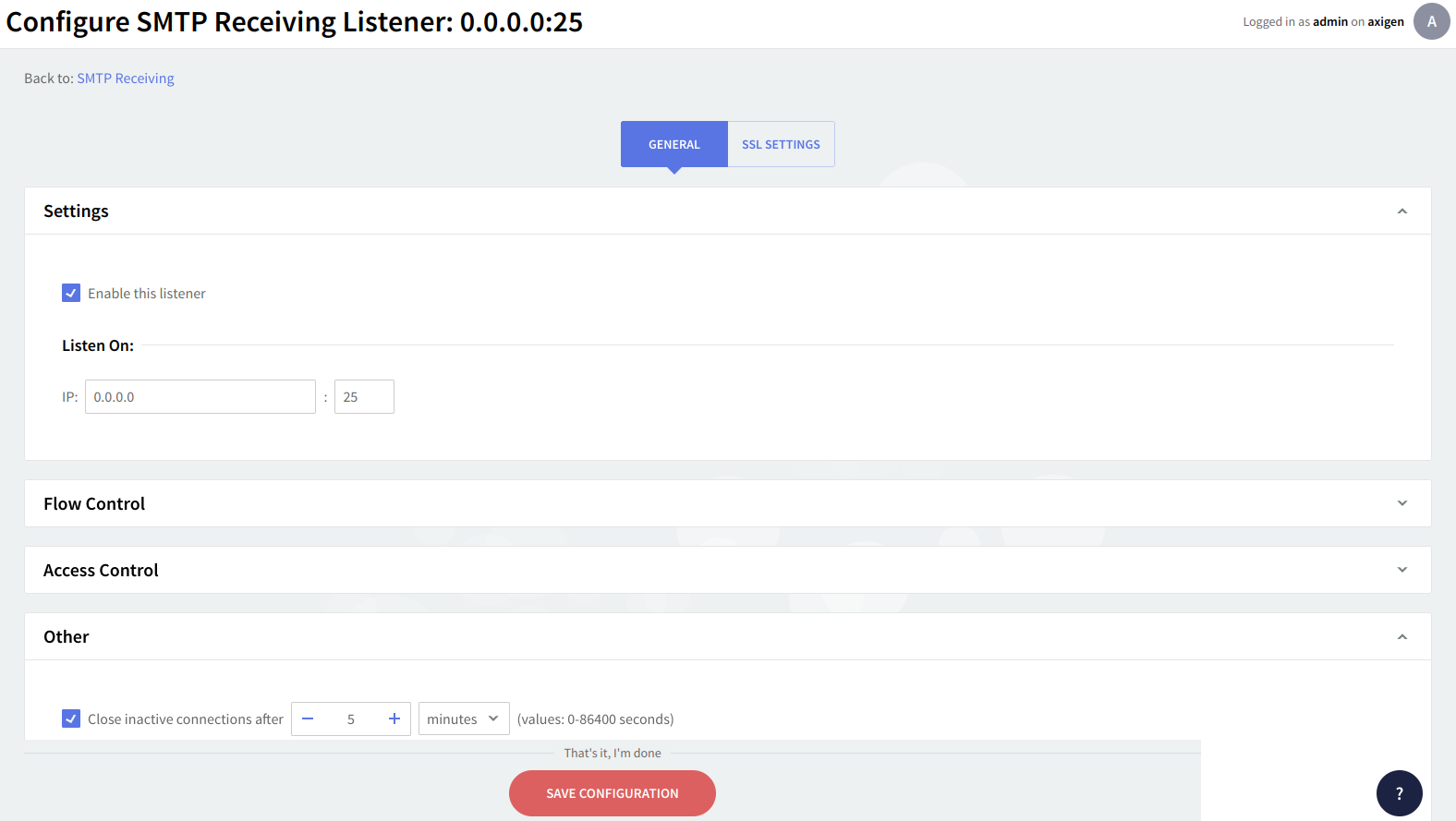Open the minutes unit dropdown
Viewport: 1456px width, 821px height.
[x=463, y=718]
